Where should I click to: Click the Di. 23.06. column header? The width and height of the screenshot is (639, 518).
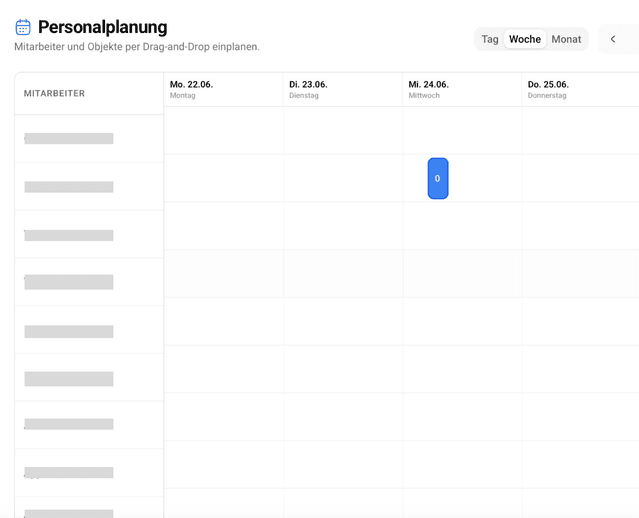(342, 90)
